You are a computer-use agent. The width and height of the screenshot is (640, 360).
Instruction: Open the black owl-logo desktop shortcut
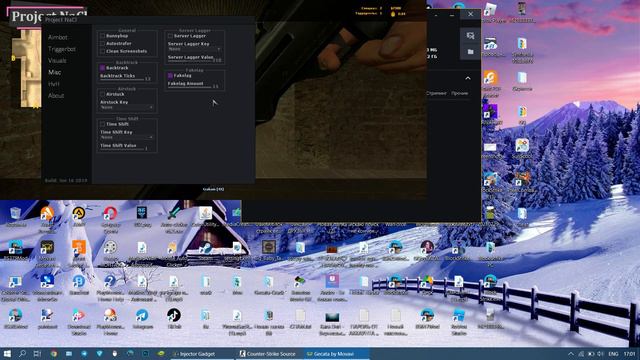tap(47, 247)
